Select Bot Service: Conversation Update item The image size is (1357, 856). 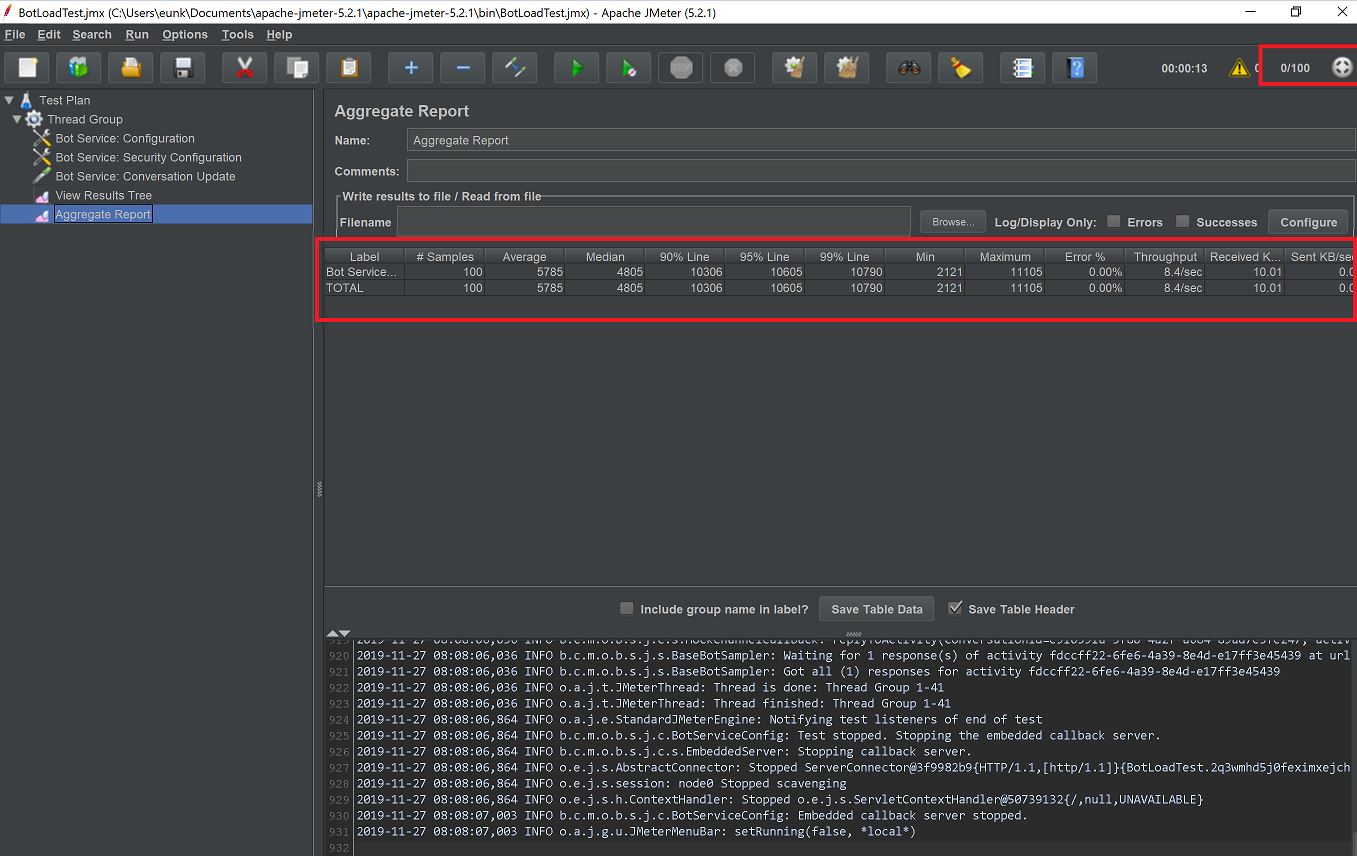click(x=145, y=176)
